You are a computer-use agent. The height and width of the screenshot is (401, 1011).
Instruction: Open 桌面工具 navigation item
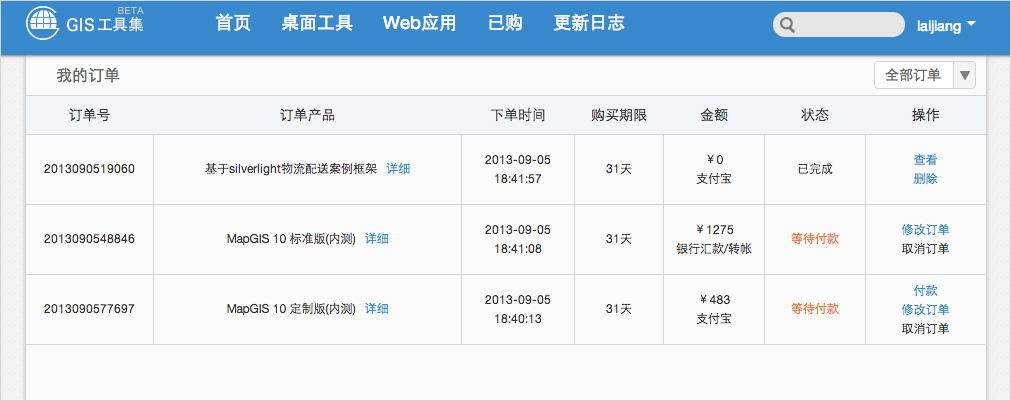[x=317, y=23]
